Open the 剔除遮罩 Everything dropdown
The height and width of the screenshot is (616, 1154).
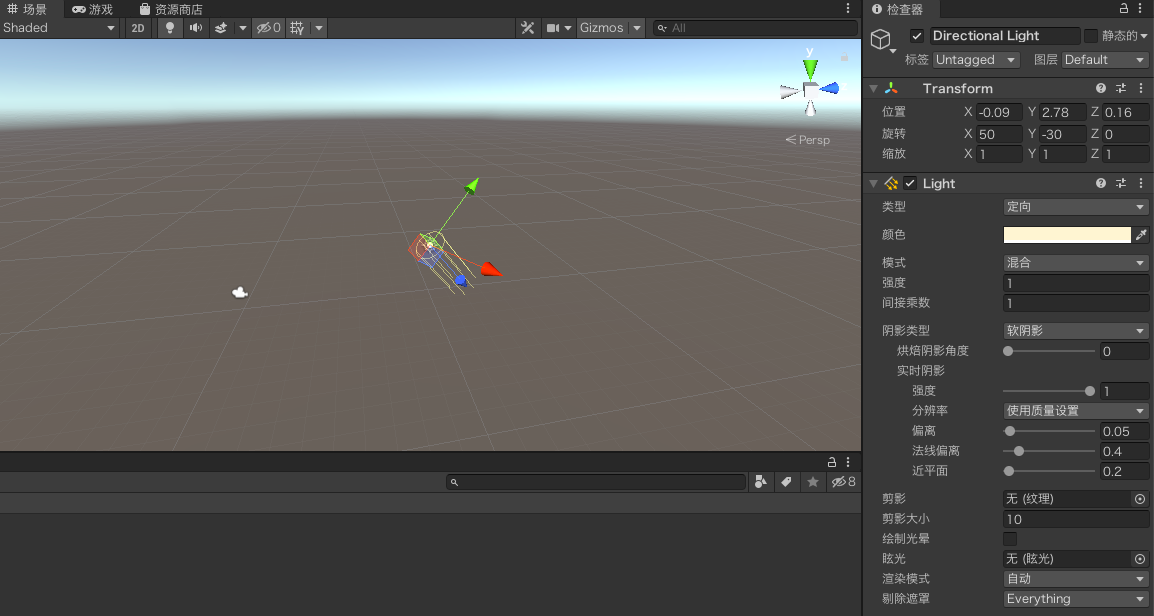coord(1074,598)
